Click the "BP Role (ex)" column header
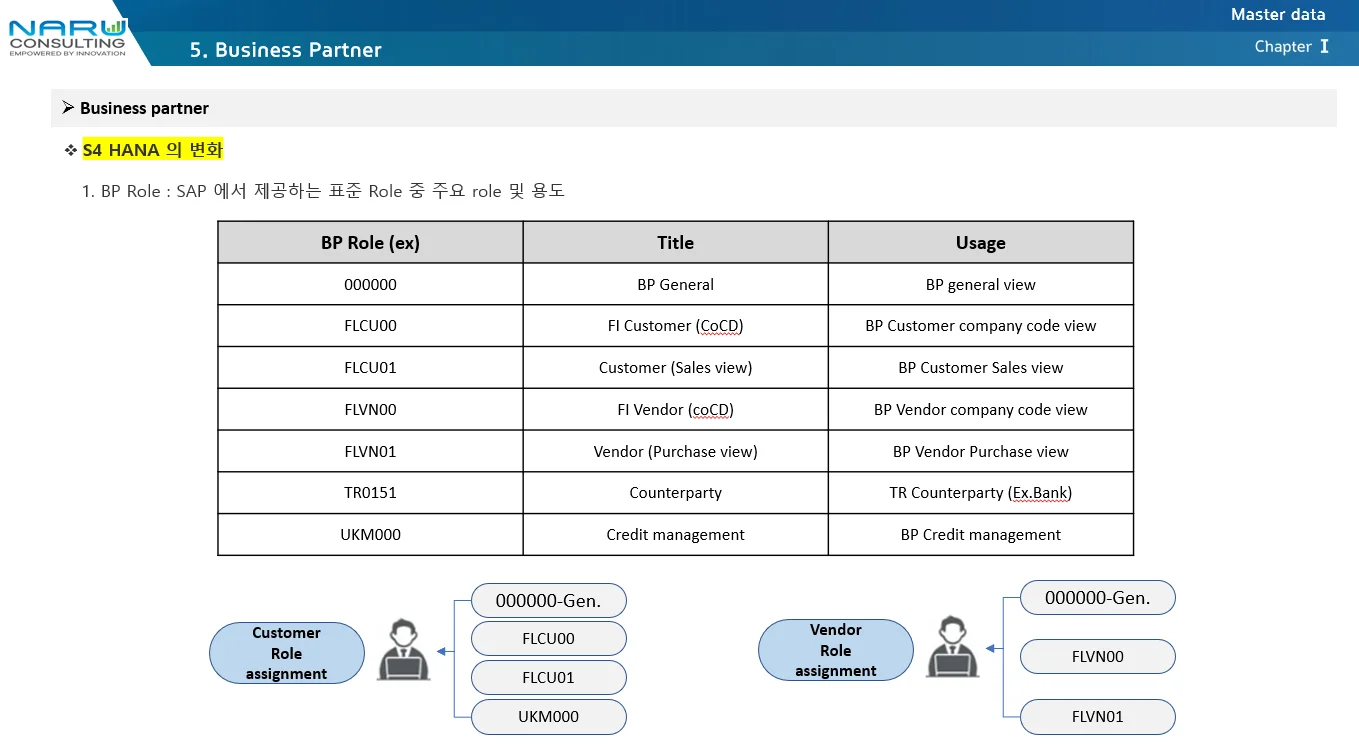Screen dimensions: 1359x744 370,243
